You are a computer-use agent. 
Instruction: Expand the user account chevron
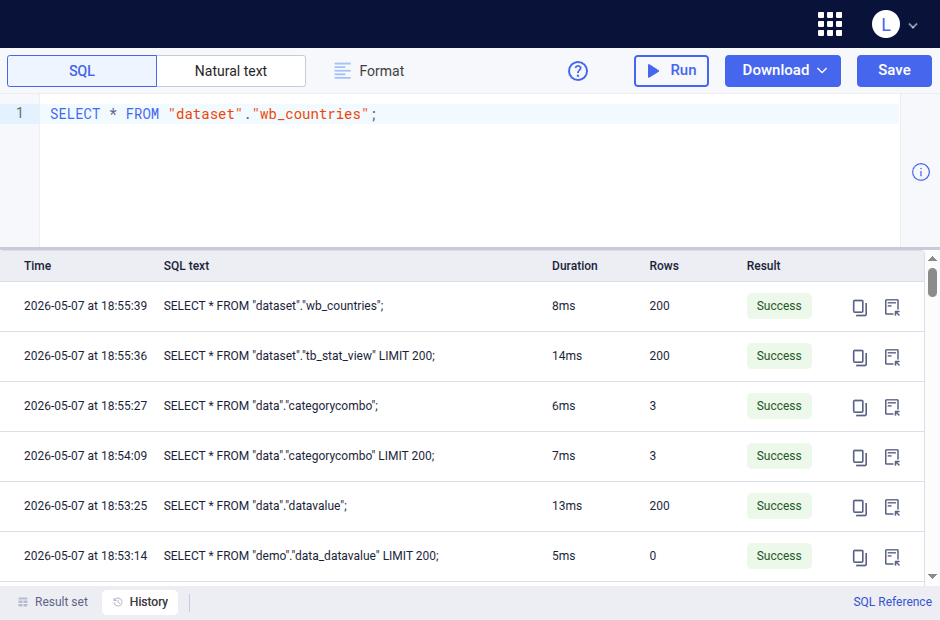tap(913, 26)
